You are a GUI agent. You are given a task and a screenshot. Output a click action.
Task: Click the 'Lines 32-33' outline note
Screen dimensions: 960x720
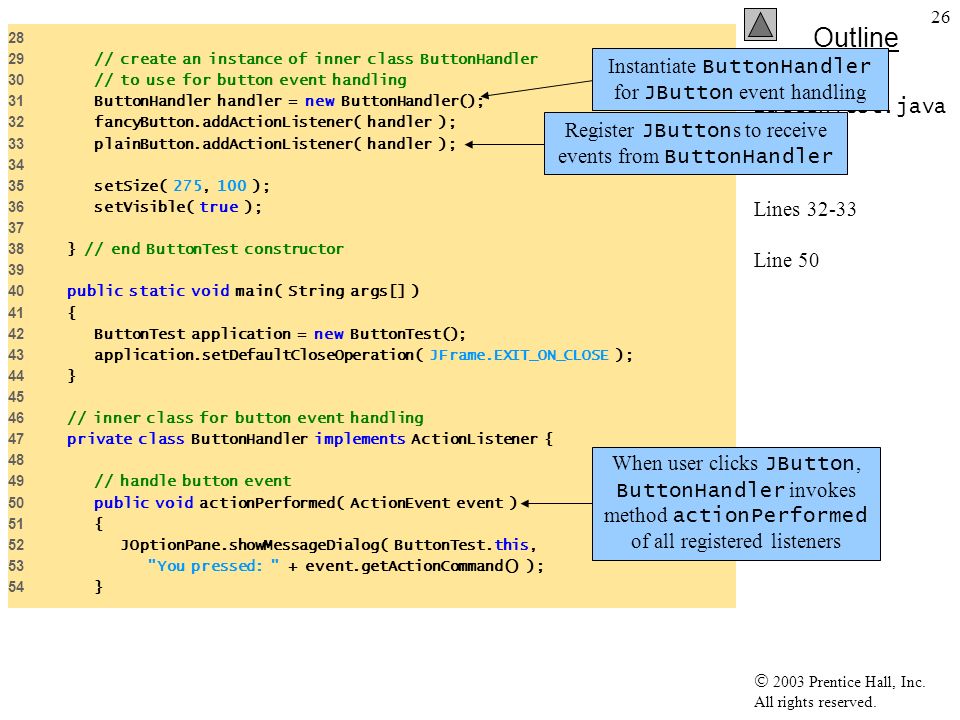804,209
